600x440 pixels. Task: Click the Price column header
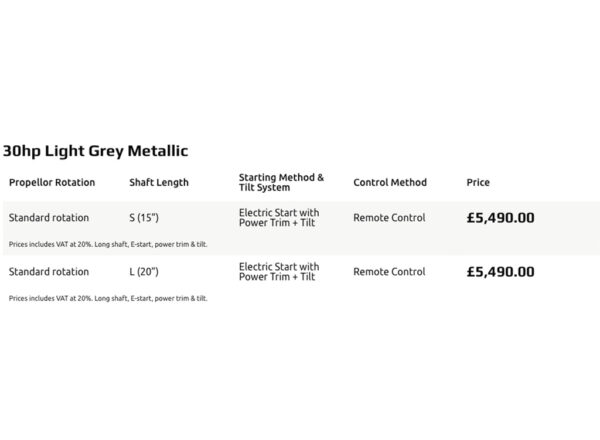[x=478, y=182]
